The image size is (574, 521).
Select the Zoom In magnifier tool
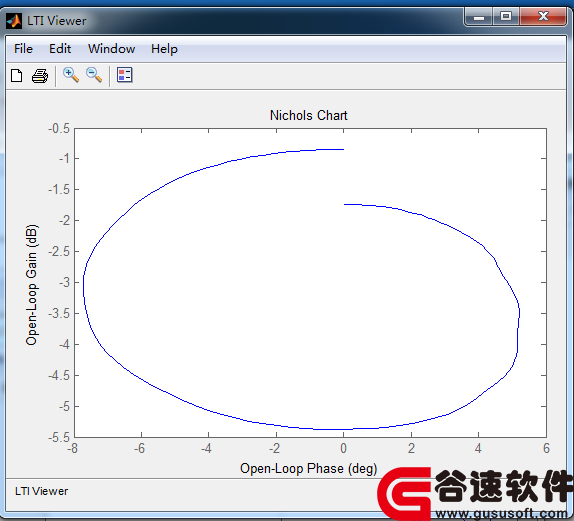coord(71,75)
